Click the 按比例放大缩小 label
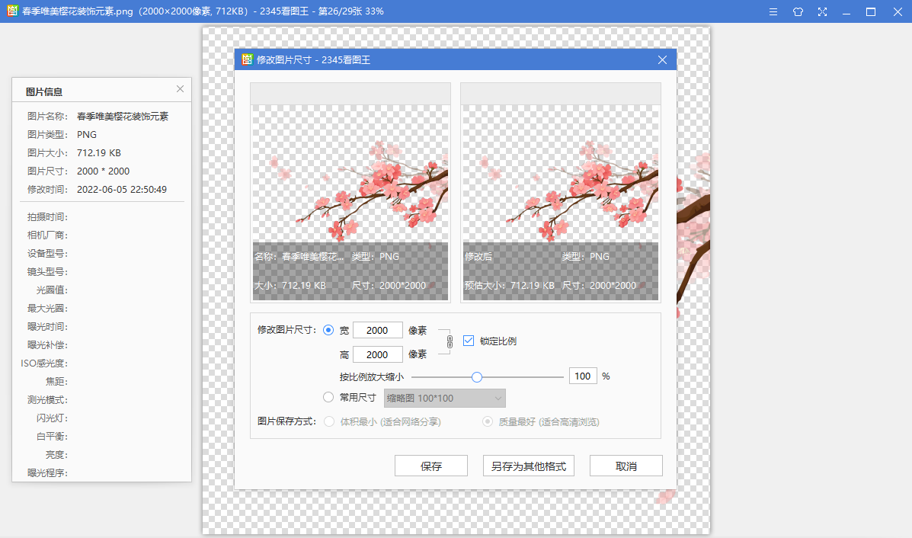The height and width of the screenshot is (538, 912). 372,377
